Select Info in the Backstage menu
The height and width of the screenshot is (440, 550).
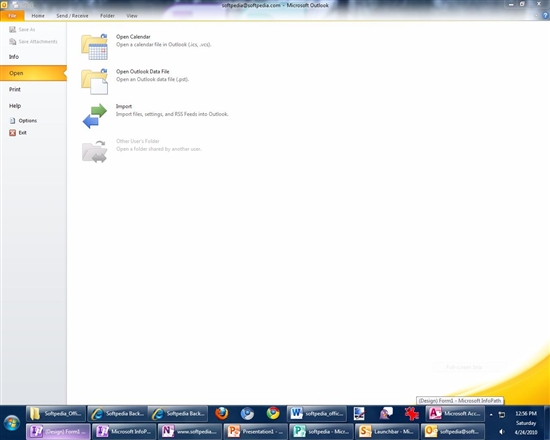click(33, 56)
